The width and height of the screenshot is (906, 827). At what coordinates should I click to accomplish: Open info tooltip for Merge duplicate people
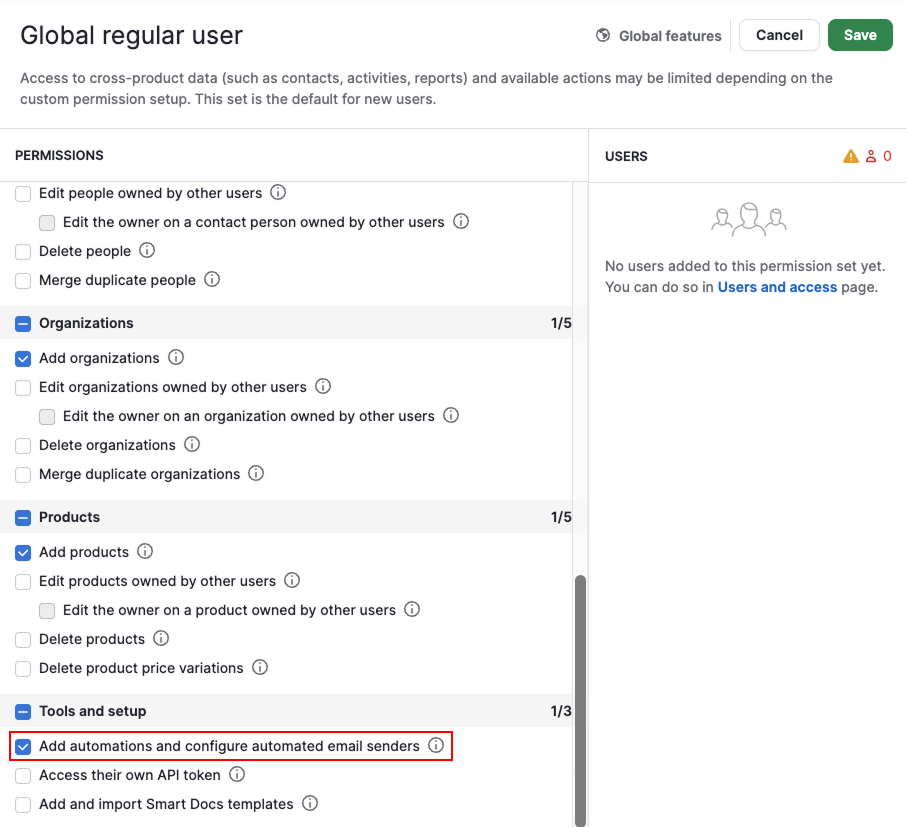(212, 280)
